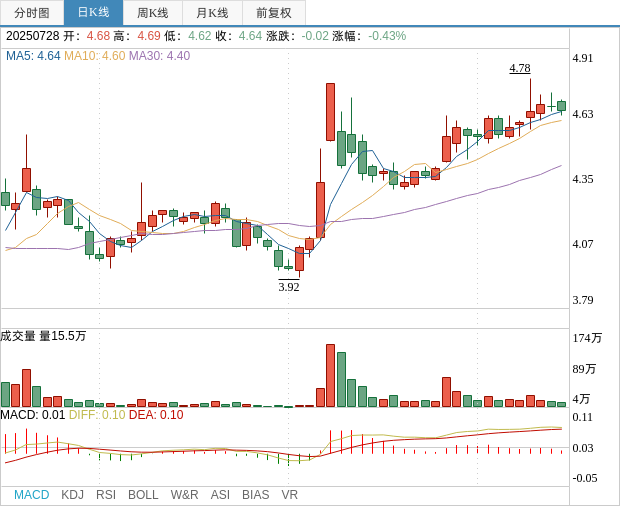Click the 4.91 price axis label
This screenshot has width=620, height=506.
[x=583, y=58]
